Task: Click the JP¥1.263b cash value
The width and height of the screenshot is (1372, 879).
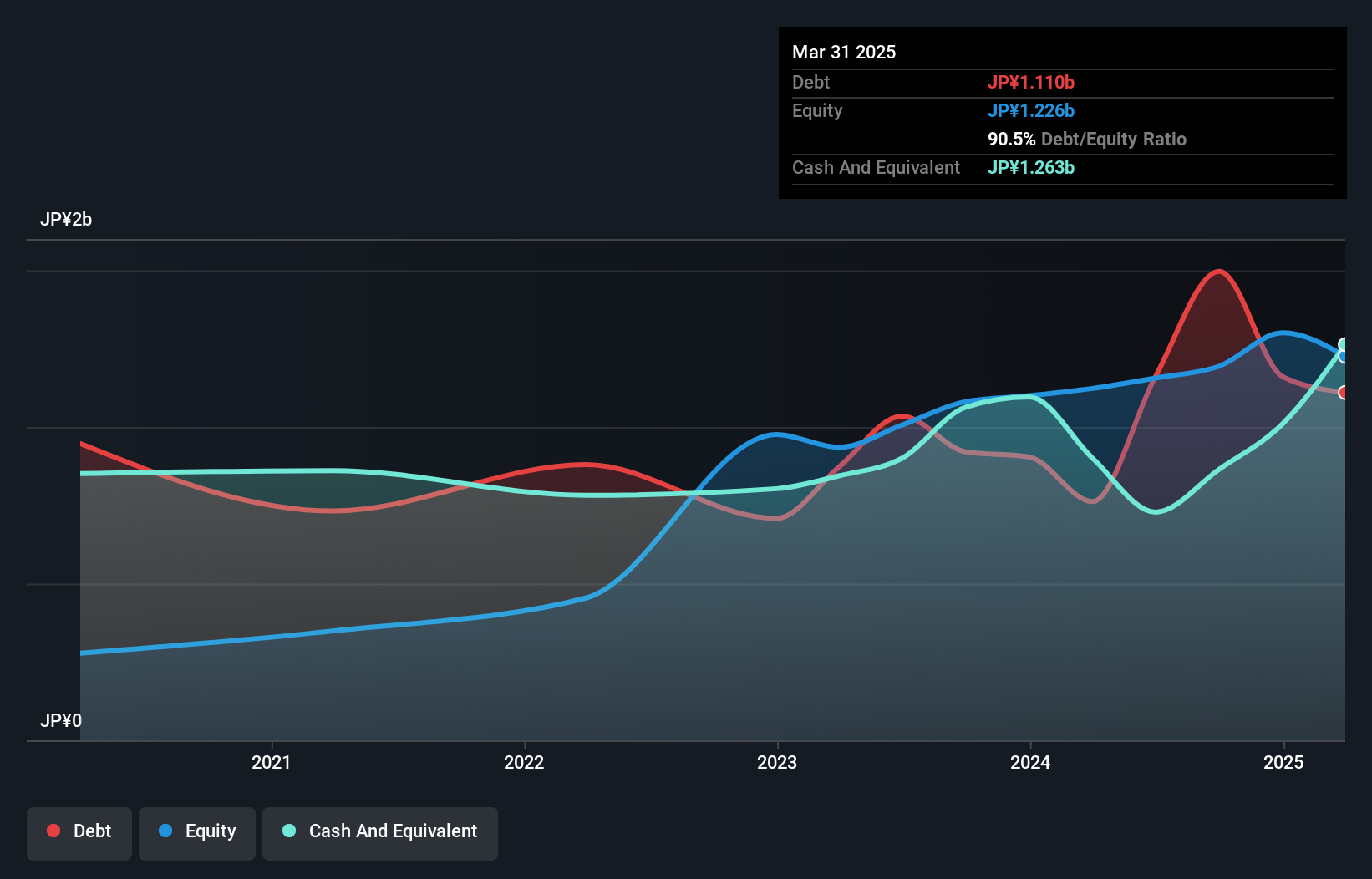Action: point(1031,167)
